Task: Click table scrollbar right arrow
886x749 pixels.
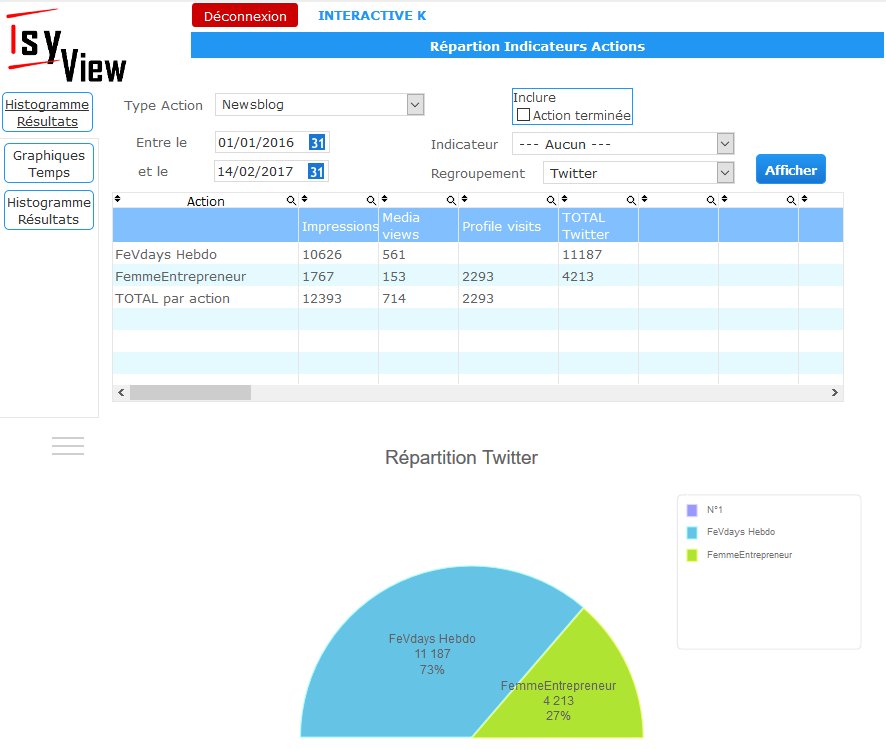Action: tap(835, 393)
